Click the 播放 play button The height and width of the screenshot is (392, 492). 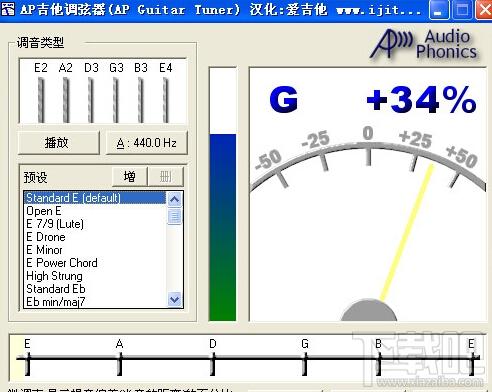click(59, 143)
